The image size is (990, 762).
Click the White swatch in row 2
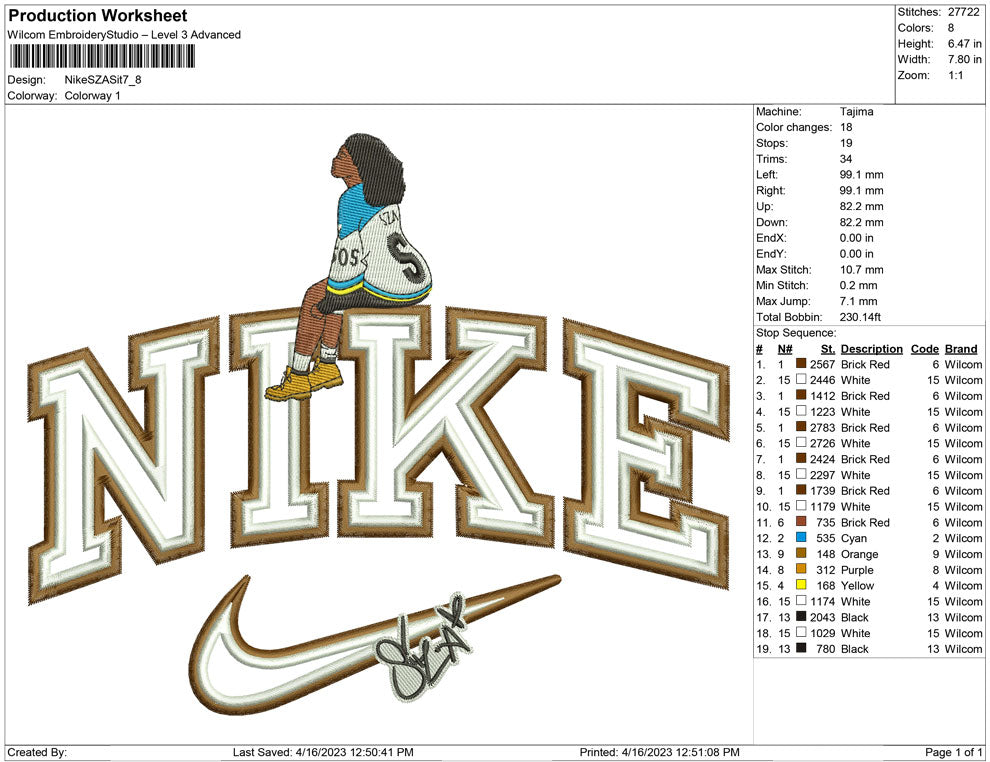click(801, 379)
